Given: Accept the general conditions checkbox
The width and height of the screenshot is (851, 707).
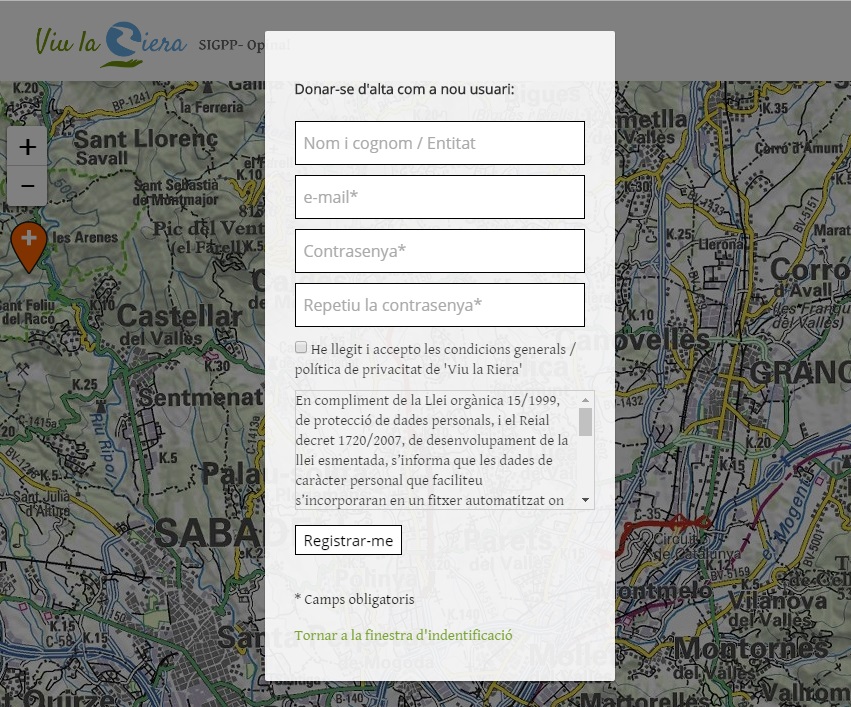Looking at the screenshot, I should coord(301,348).
